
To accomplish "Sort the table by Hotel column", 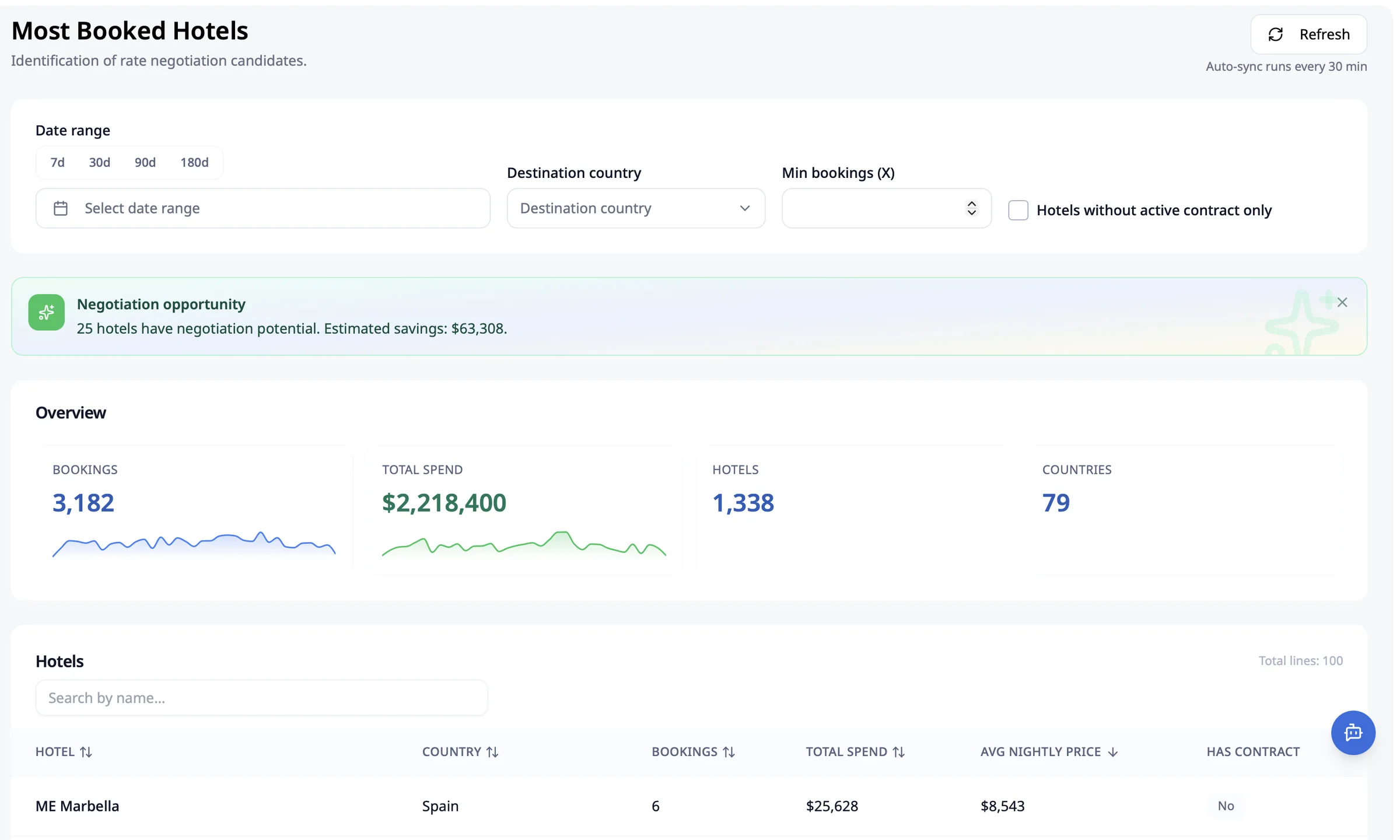I will point(64,752).
